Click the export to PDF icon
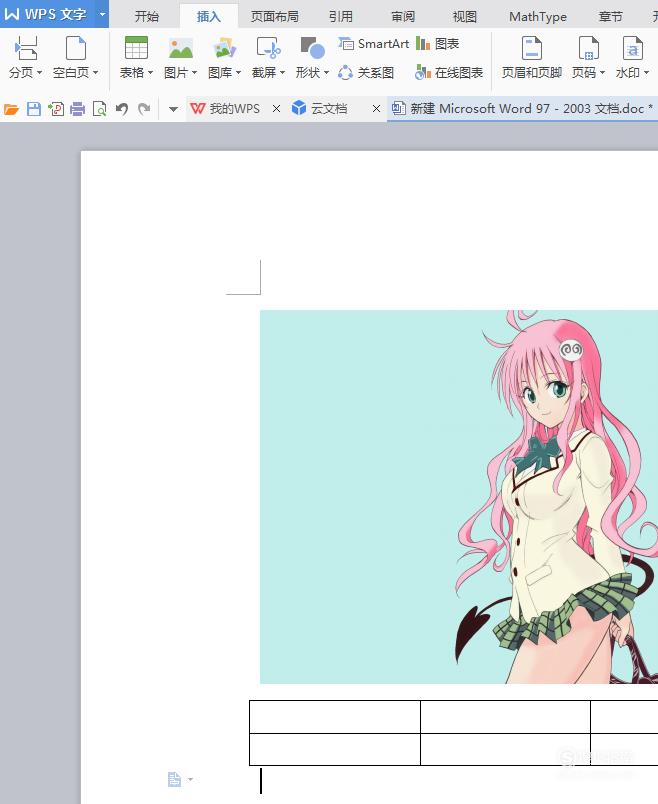658x804 pixels. pos(56,109)
